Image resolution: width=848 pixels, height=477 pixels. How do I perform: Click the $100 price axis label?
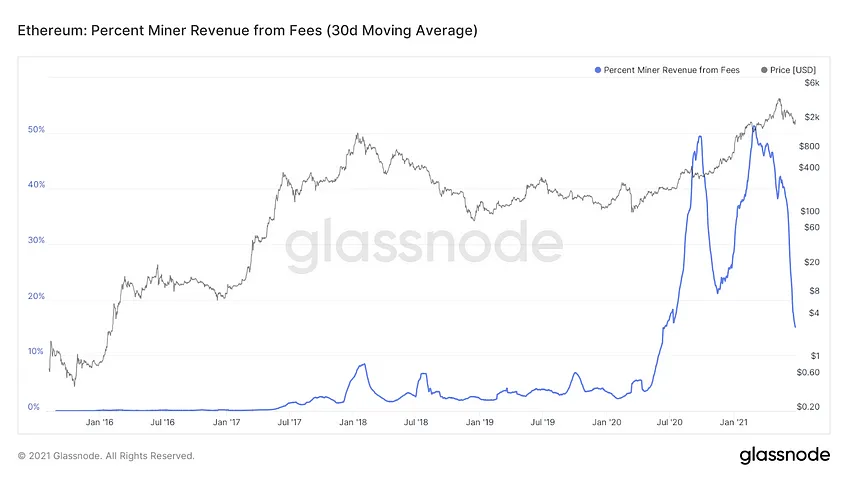(810, 211)
